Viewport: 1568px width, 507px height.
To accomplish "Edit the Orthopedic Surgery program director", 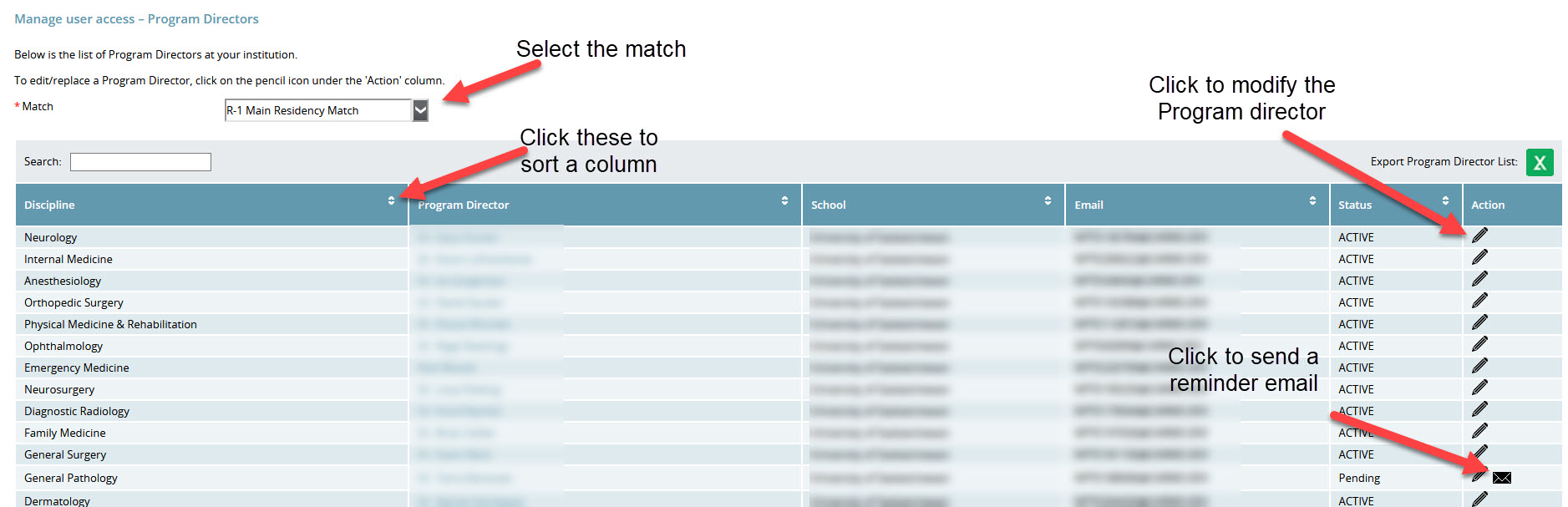I will coord(1479,302).
